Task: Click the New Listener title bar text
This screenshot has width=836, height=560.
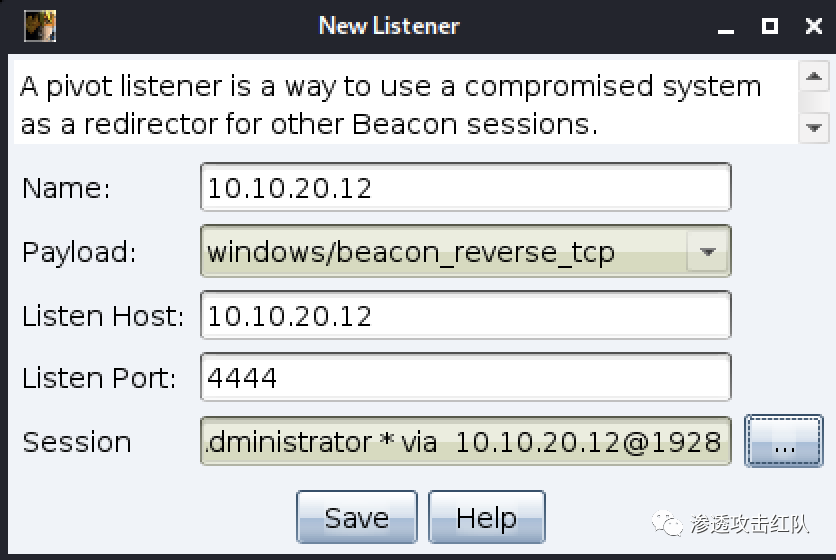Action: click(388, 25)
